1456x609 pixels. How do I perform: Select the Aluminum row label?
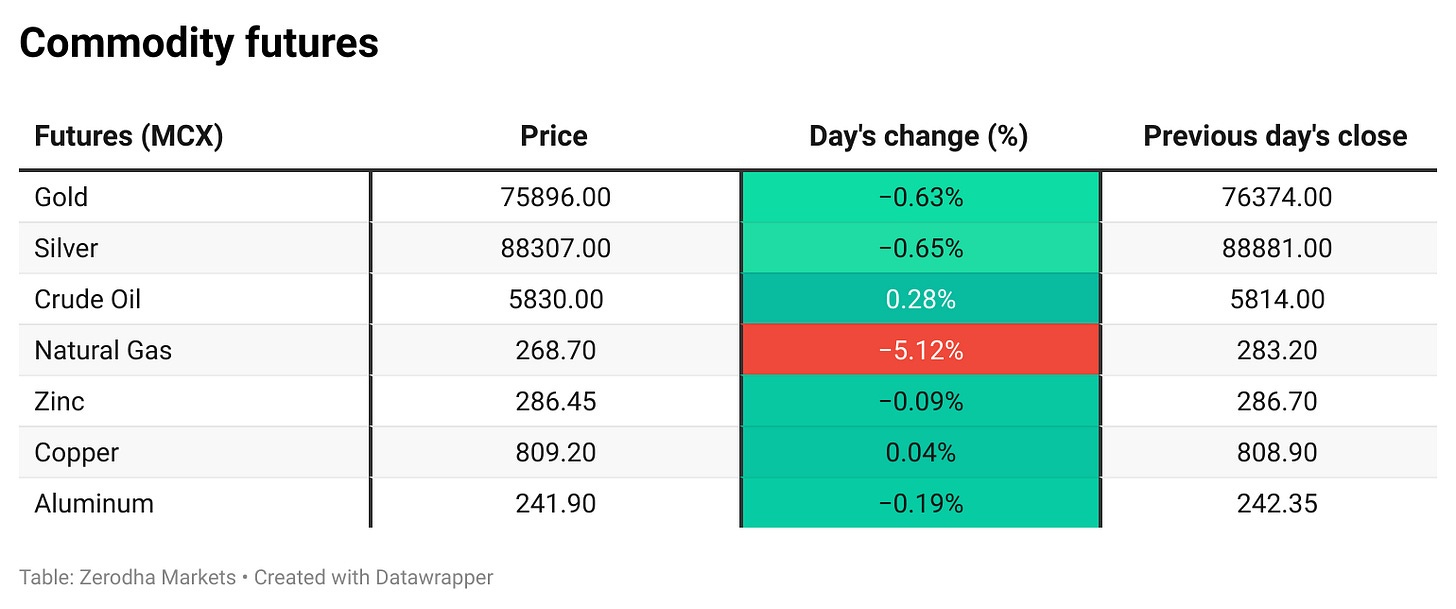coord(94,503)
